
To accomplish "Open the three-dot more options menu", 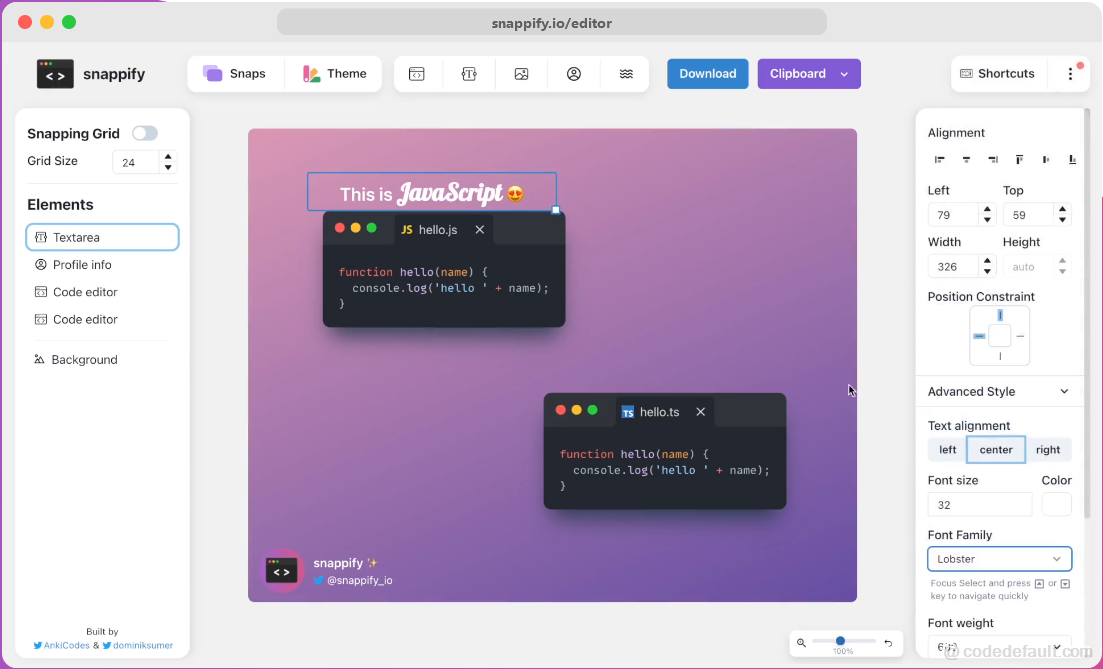I will click(x=1070, y=74).
